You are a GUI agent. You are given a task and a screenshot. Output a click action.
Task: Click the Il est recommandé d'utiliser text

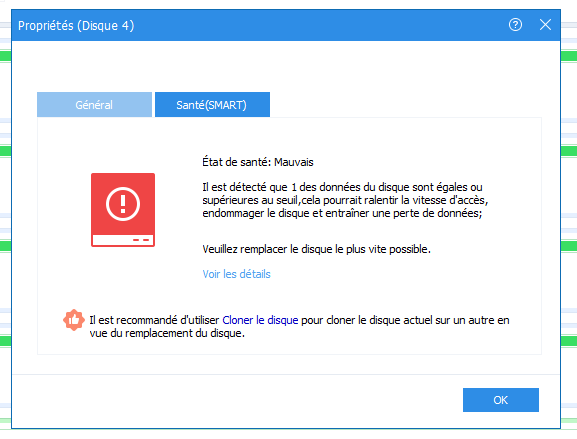point(154,320)
